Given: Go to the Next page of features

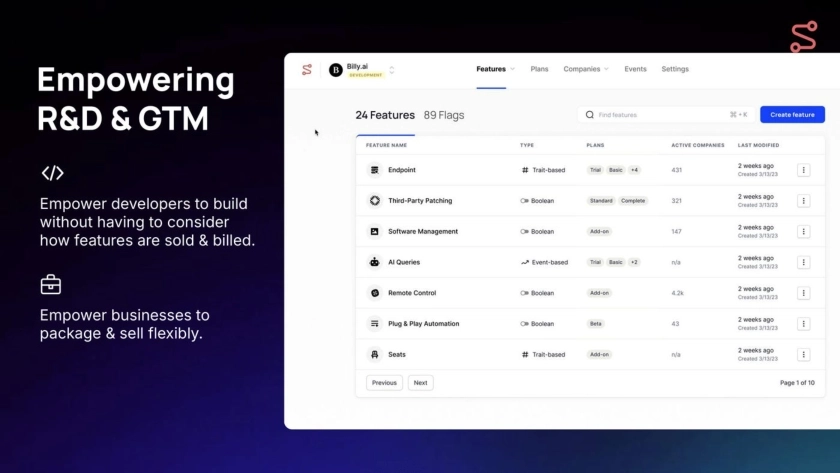Looking at the screenshot, I should click(420, 383).
